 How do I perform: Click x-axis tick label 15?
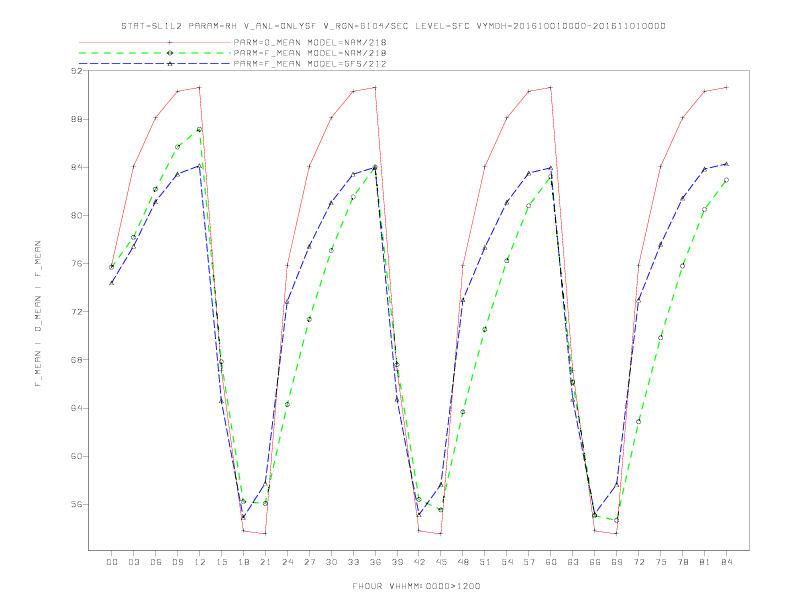click(221, 562)
